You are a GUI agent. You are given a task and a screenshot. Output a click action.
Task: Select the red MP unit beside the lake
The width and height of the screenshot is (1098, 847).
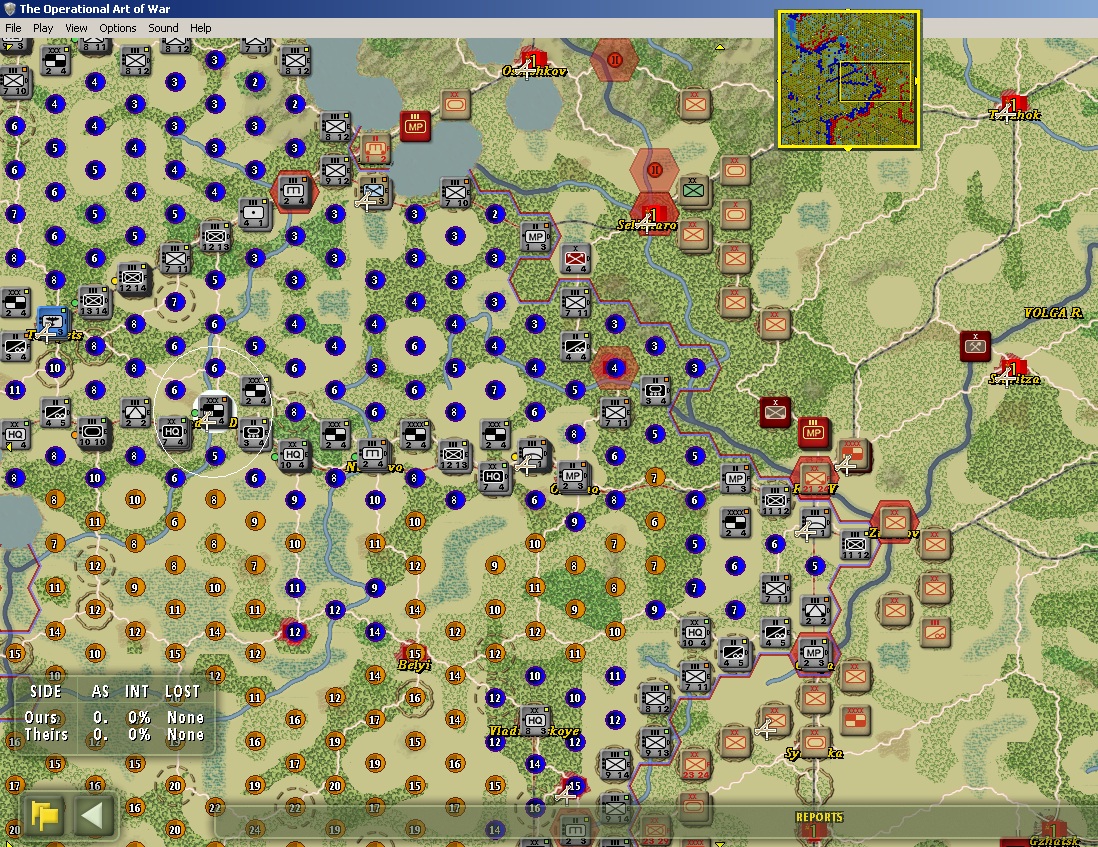pos(415,125)
